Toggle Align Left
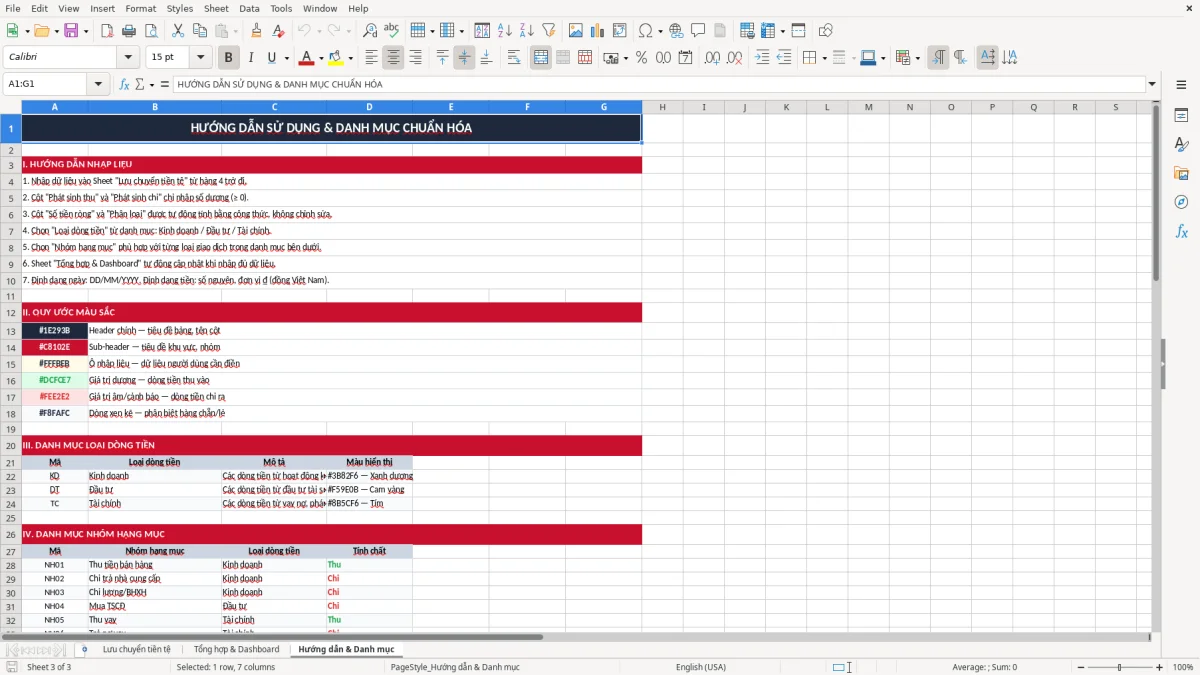 (372, 58)
